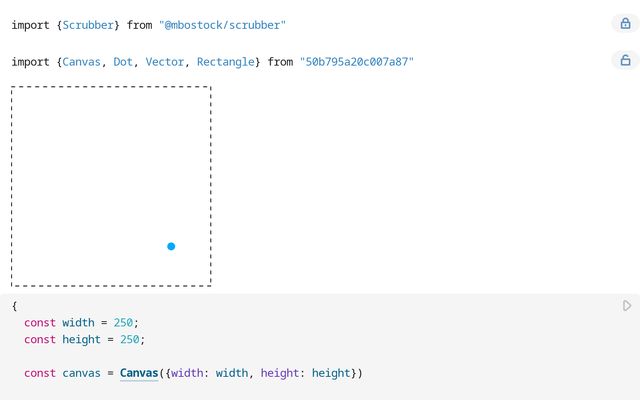Click the Scrubber import name
The height and width of the screenshot is (400, 640).
click(88, 24)
